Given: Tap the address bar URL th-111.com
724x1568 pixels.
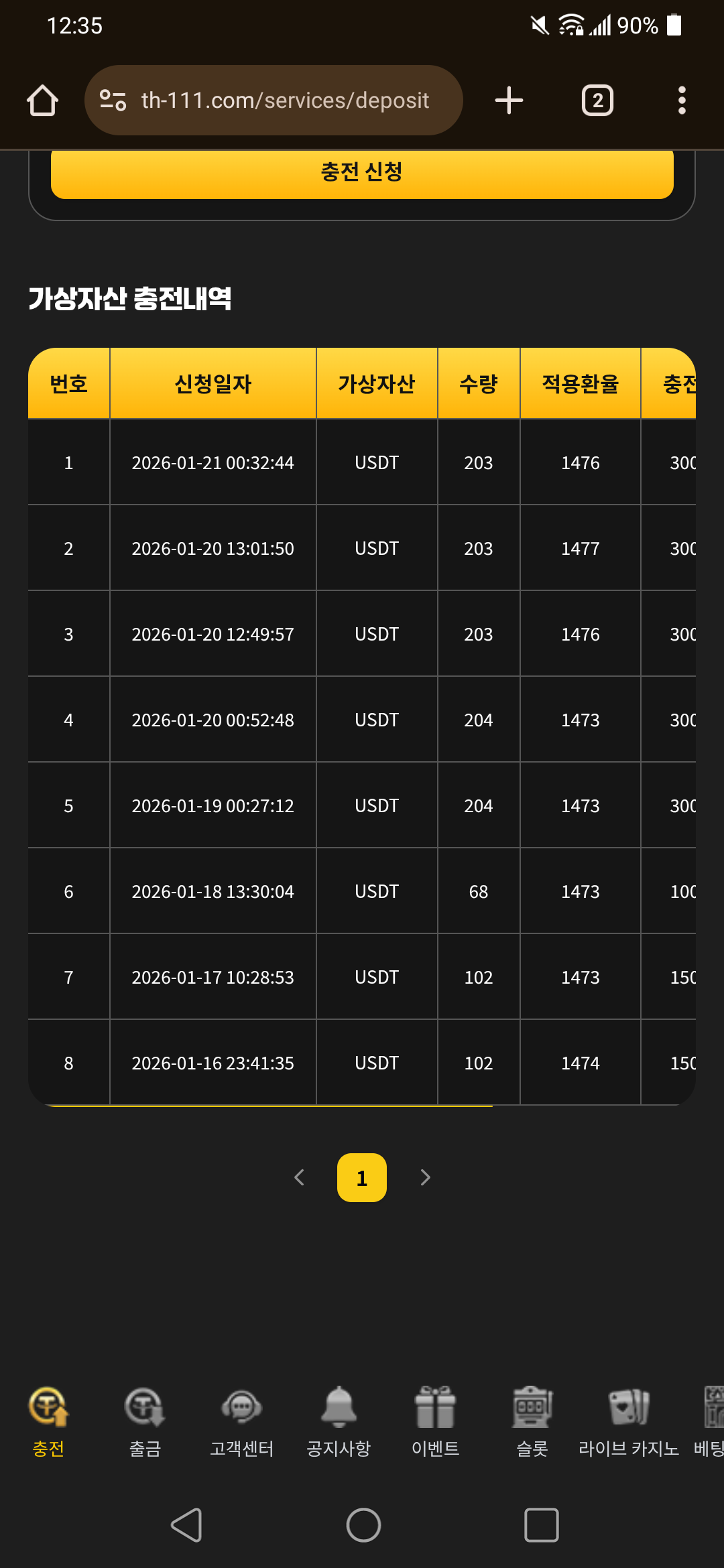Looking at the screenshot, I should tap(285, 101).
